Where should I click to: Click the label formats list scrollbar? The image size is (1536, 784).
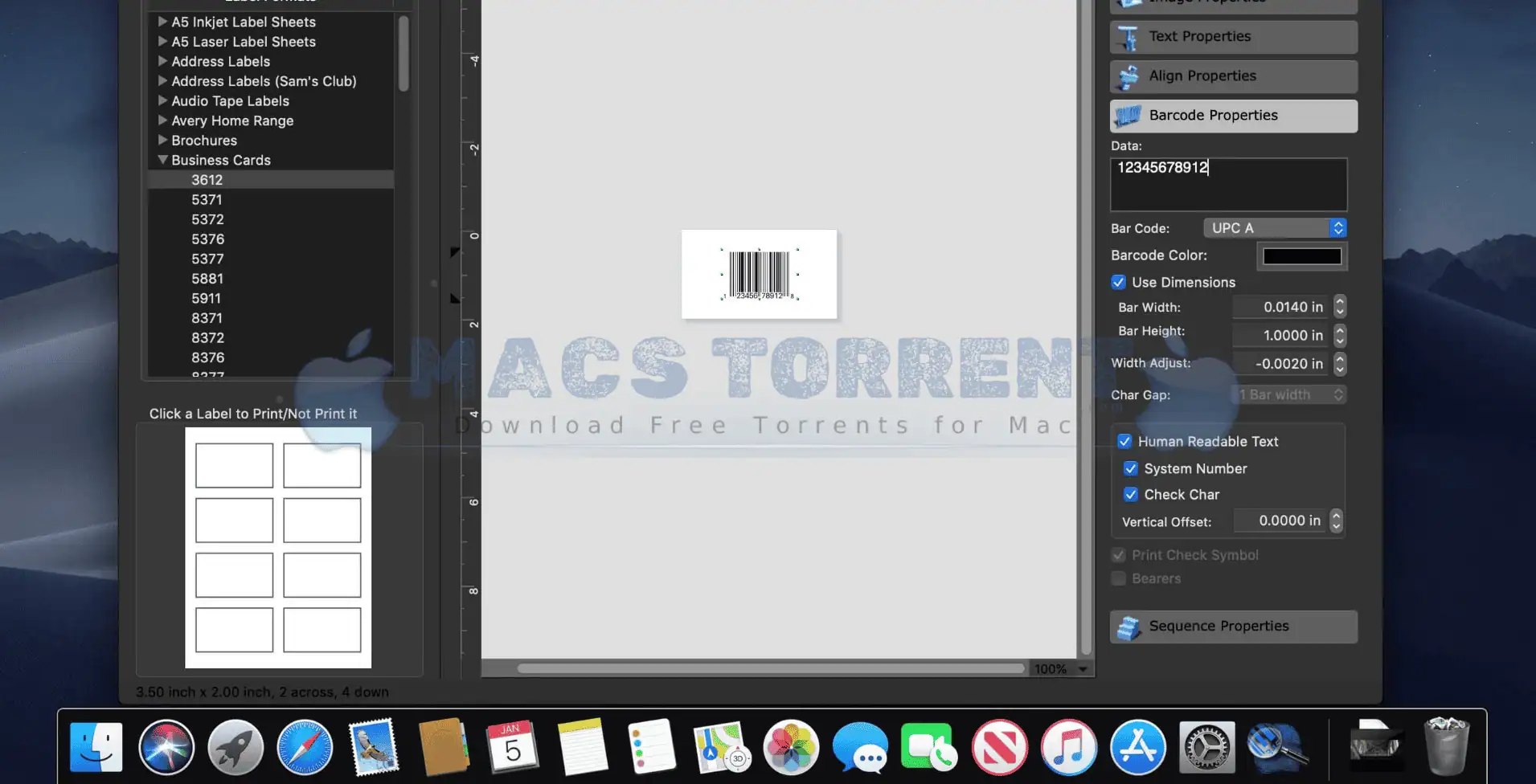pos(403,54)
